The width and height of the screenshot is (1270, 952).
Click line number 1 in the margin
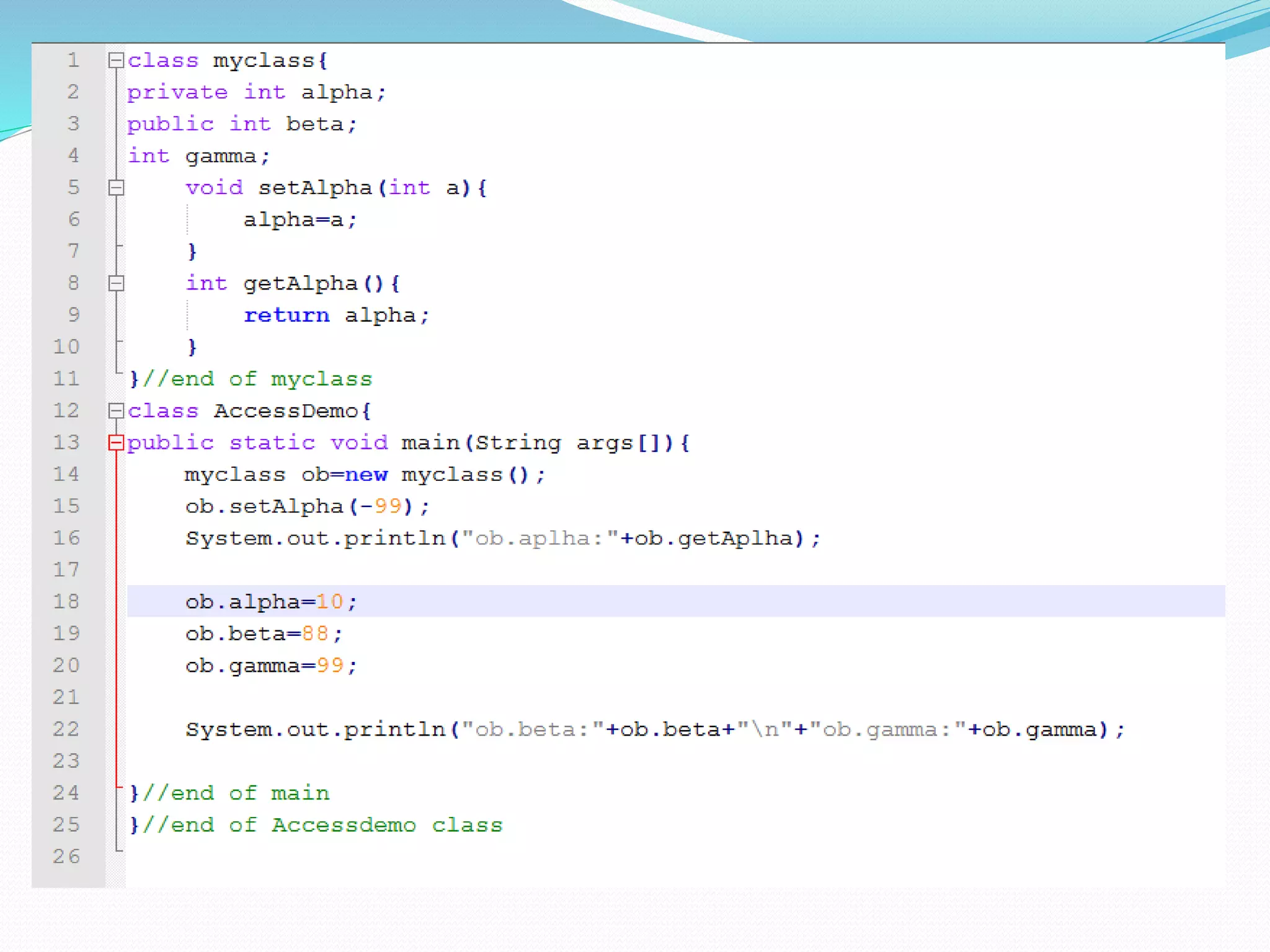point(73,60)
